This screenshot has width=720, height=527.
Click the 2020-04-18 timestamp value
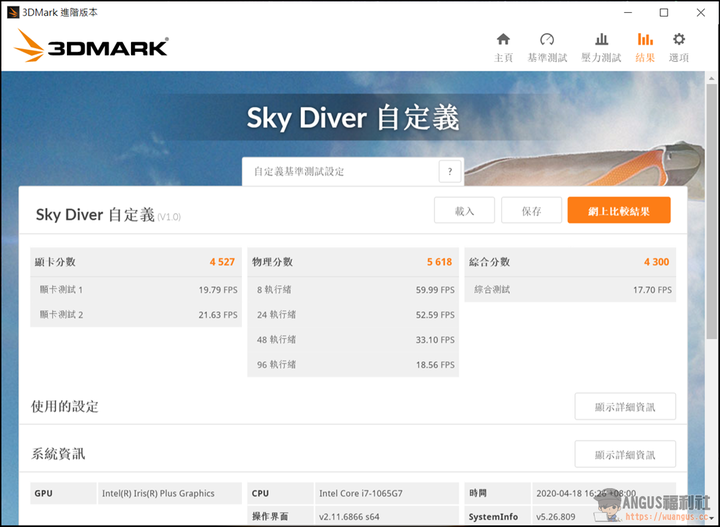586,493
